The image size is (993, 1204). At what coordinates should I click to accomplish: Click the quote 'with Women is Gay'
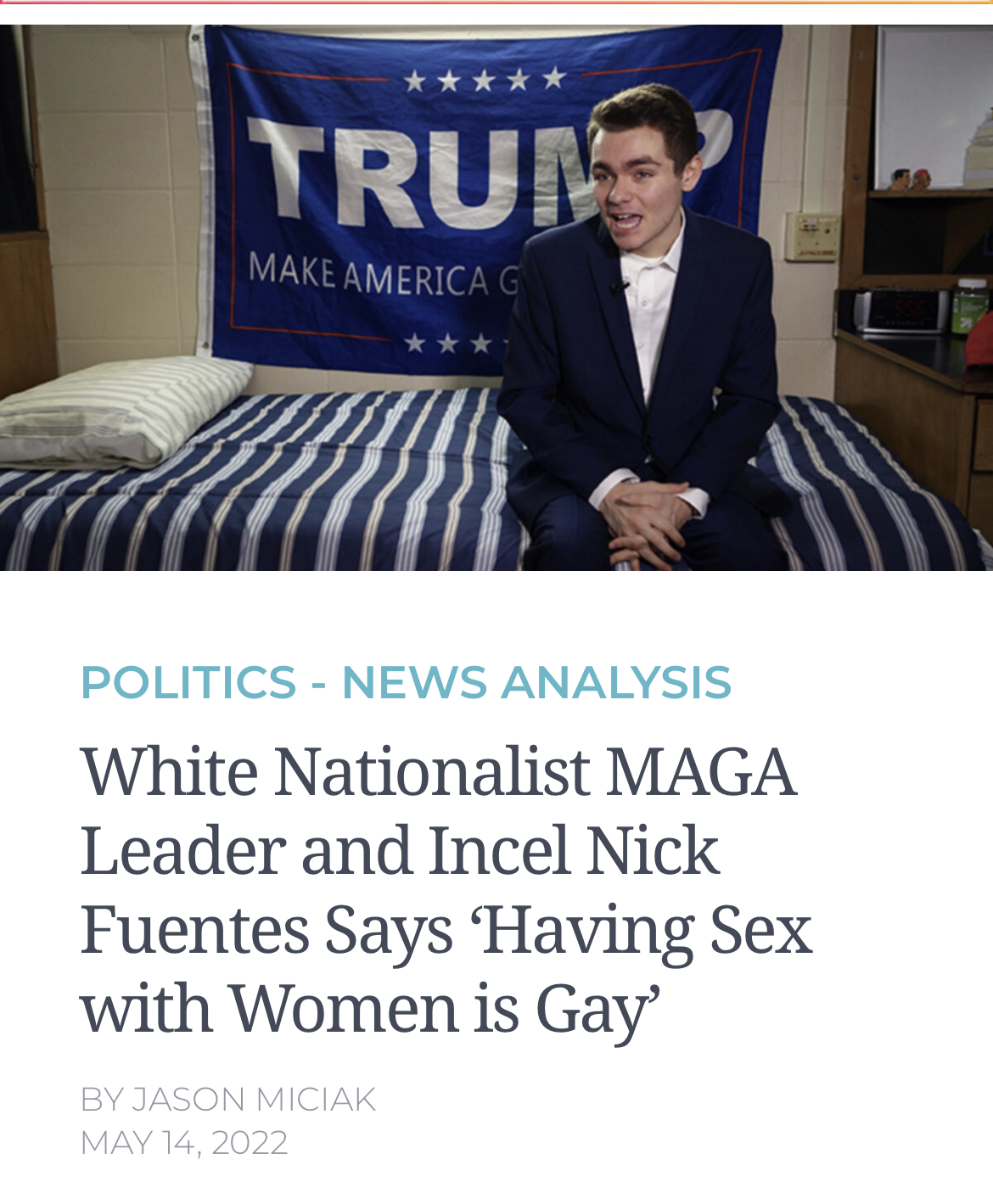pyautogui.click(x=370, y=1009)
